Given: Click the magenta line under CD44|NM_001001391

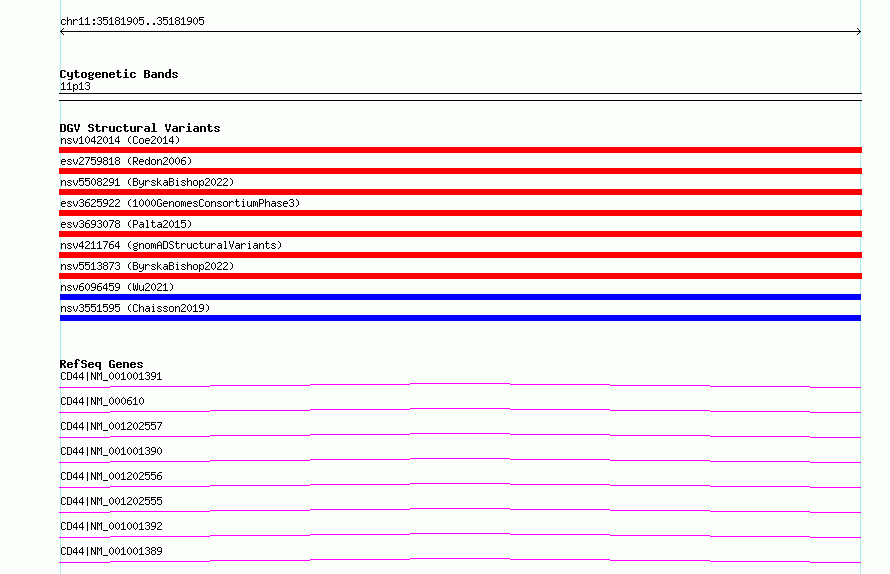Looking at the screenshot, I should [460, 386].
